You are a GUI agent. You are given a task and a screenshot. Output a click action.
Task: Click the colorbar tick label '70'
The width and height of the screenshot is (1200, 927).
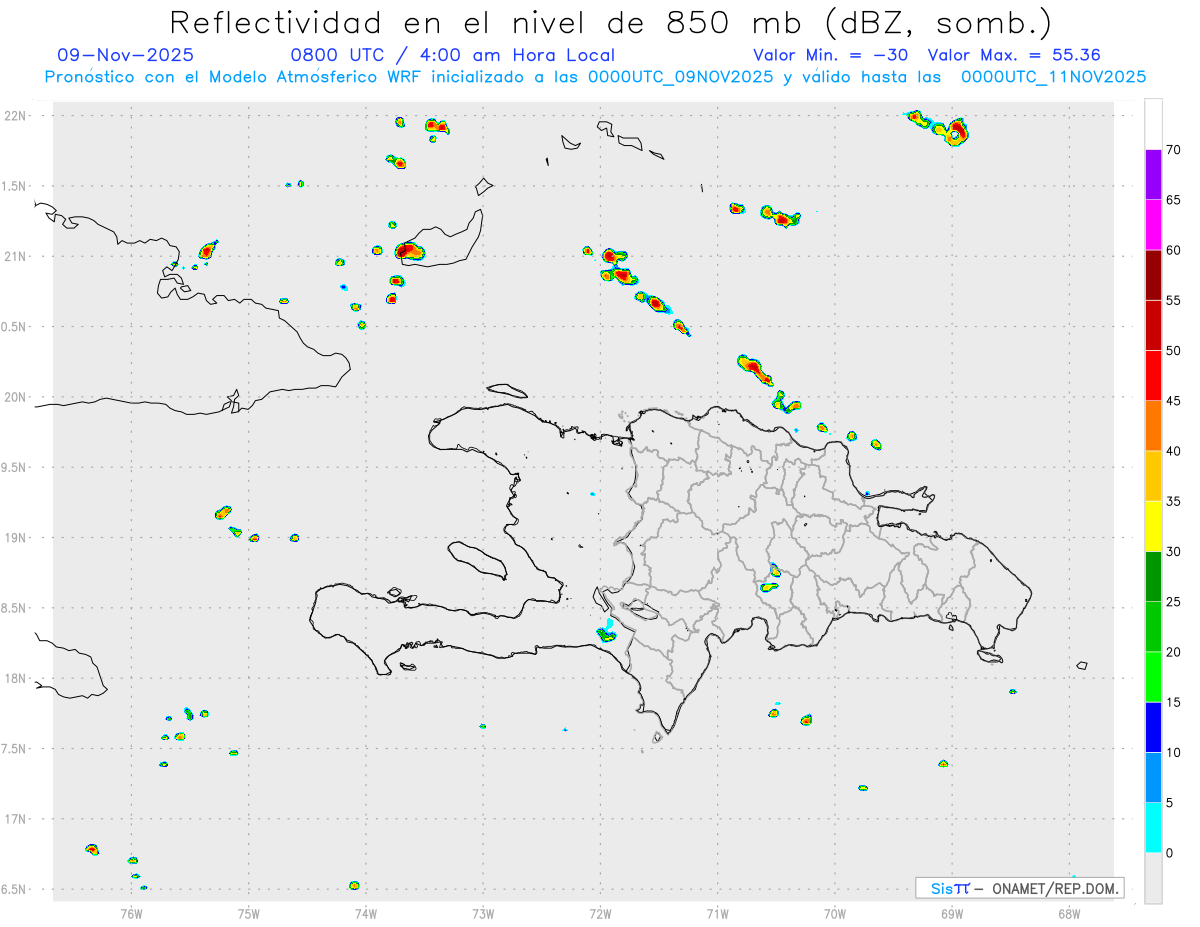click(x=1173, y=150)
